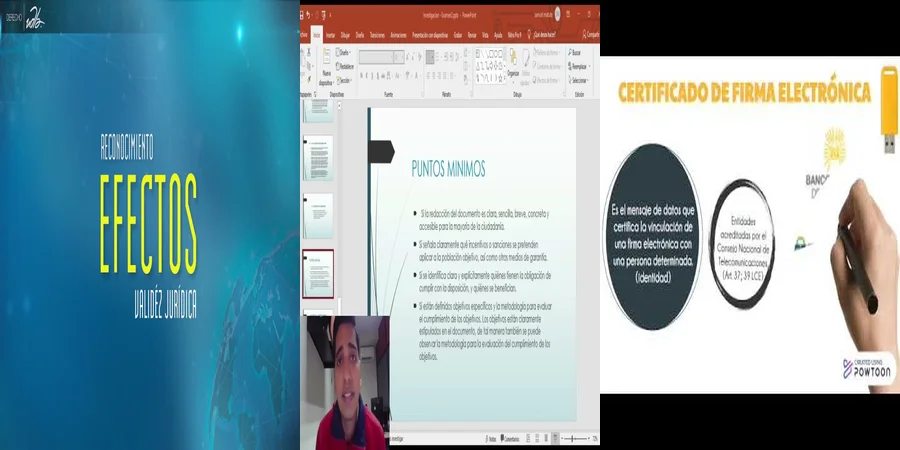Image resolution: width=900 pixels, height=450 pixels.
Task: Copy selection using the Copy icon
Action: 309,66
